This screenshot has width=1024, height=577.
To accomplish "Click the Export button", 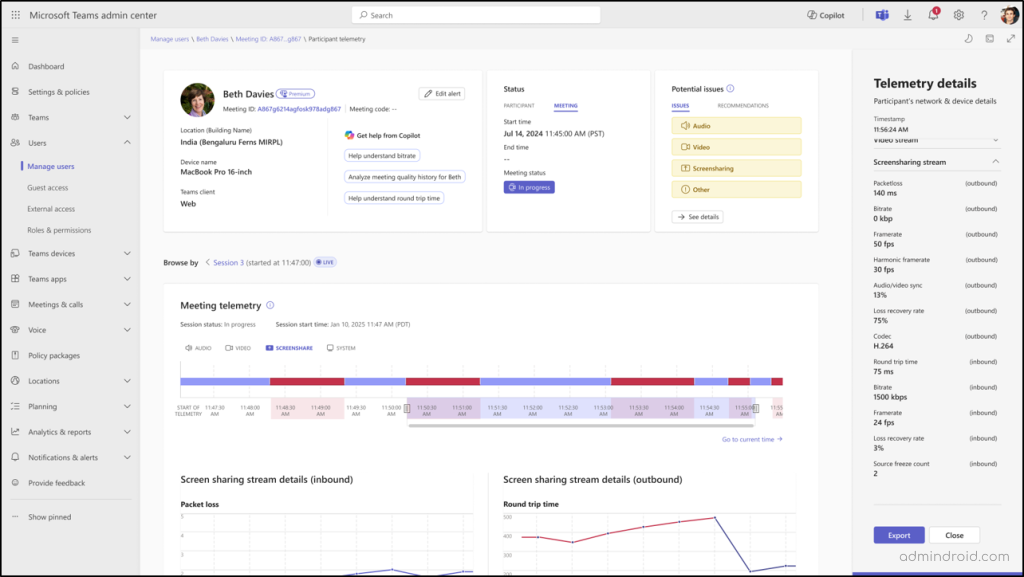I will [x=898, y=535].
